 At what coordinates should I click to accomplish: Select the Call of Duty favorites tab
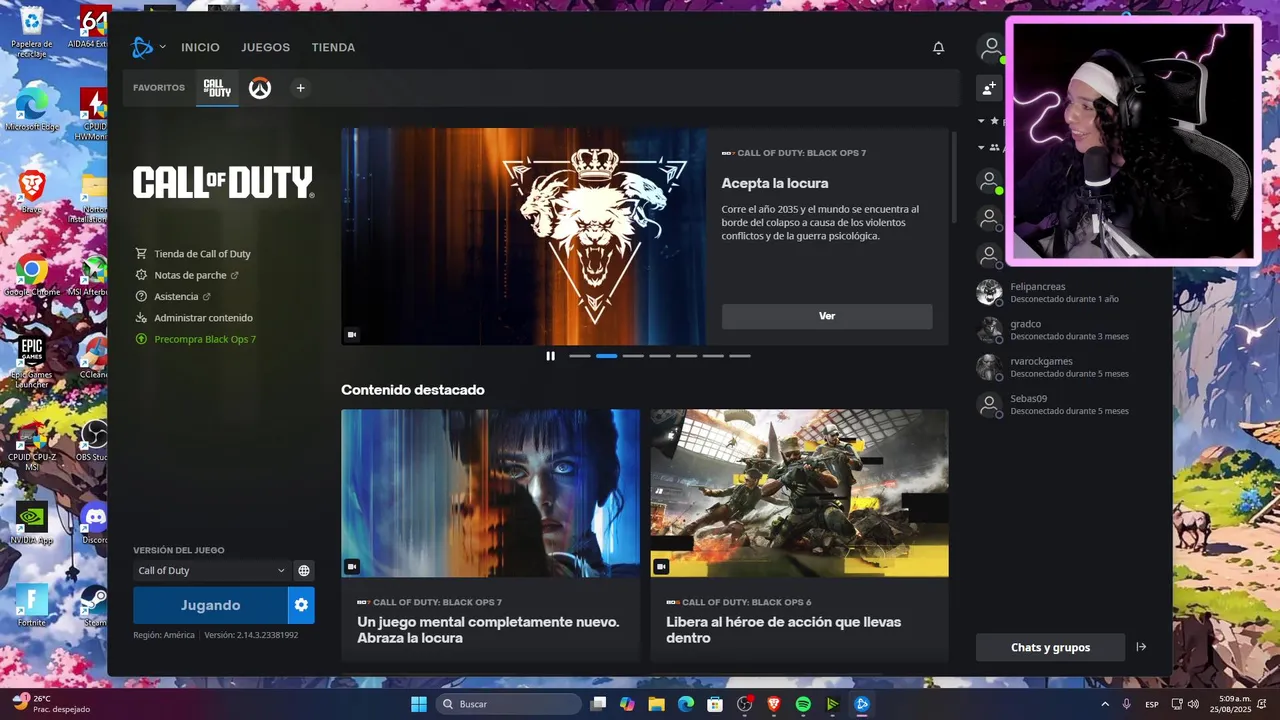(217, 88)
